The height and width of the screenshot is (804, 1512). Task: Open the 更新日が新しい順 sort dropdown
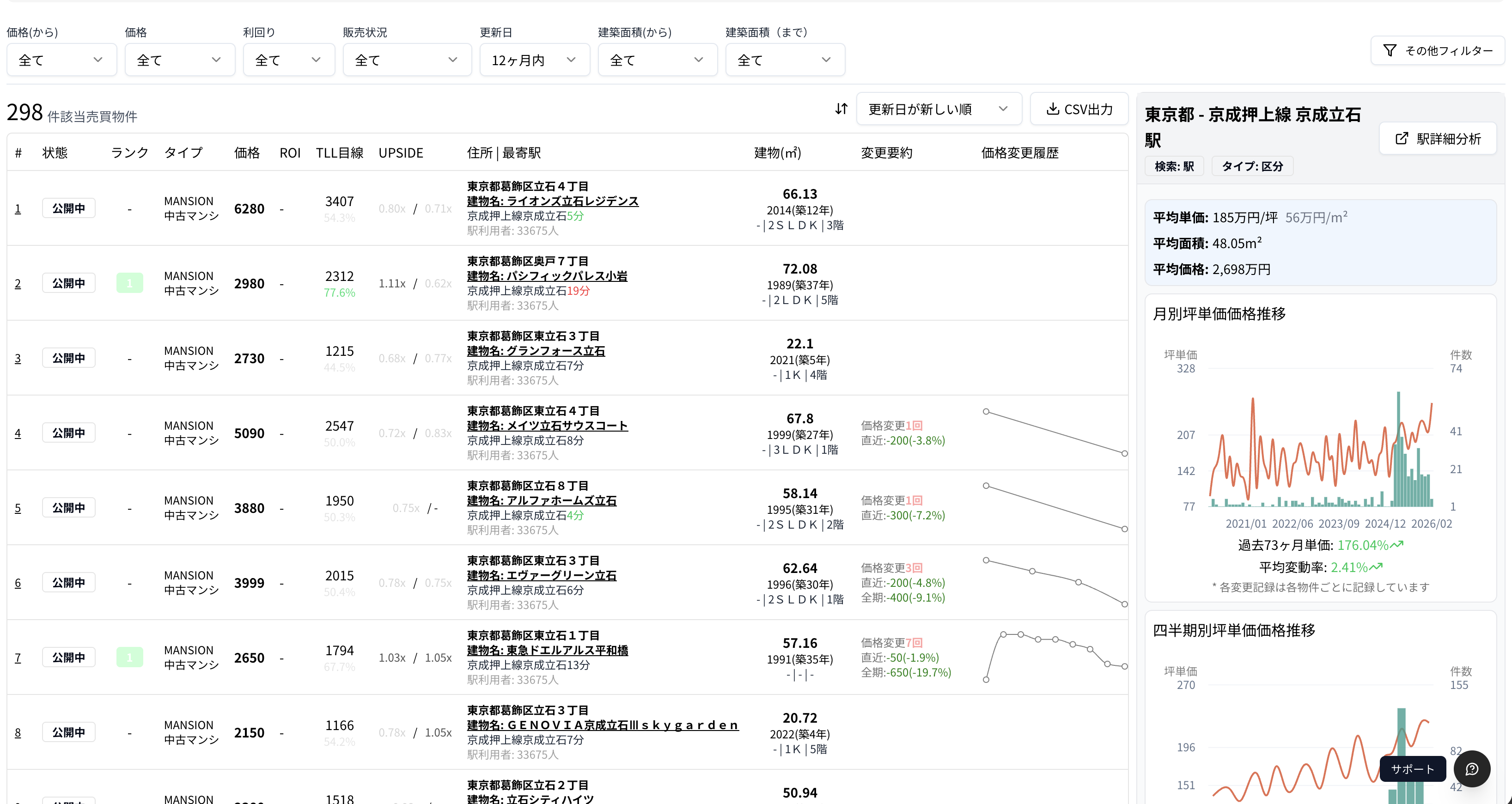point(938,109)
